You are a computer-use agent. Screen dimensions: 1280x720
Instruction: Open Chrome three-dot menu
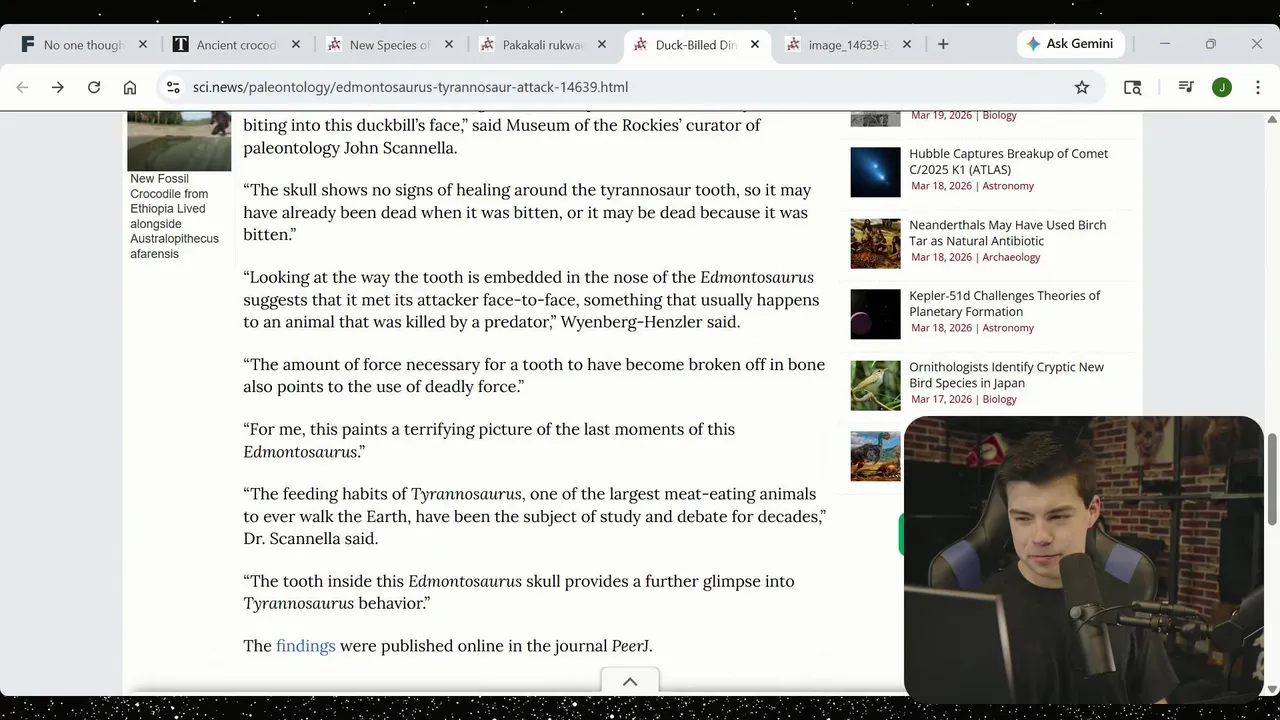pos(1258,87)
